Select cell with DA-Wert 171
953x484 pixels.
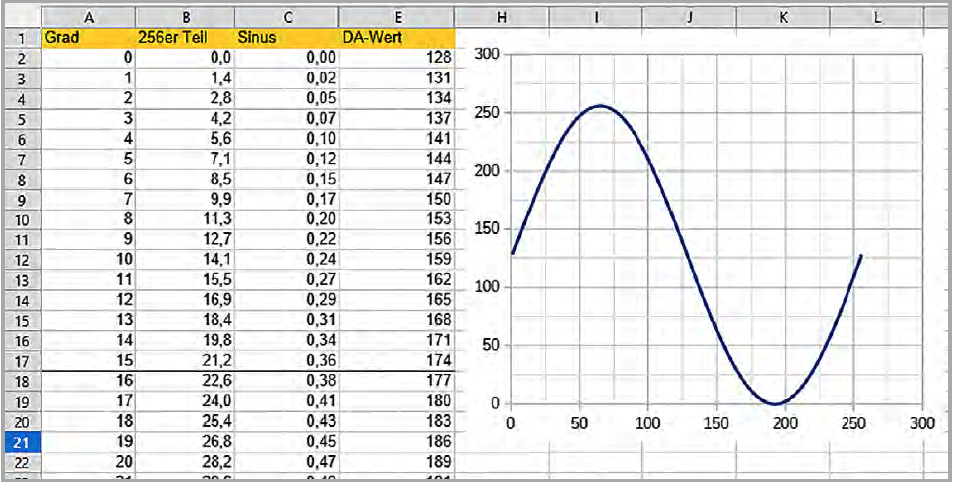click(x=397, y=341)
